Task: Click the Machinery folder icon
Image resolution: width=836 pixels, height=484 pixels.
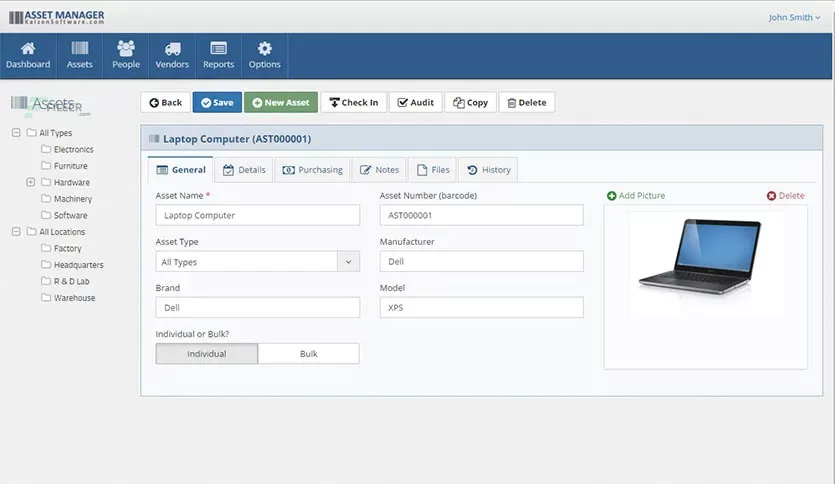Action: coord(46,198)
